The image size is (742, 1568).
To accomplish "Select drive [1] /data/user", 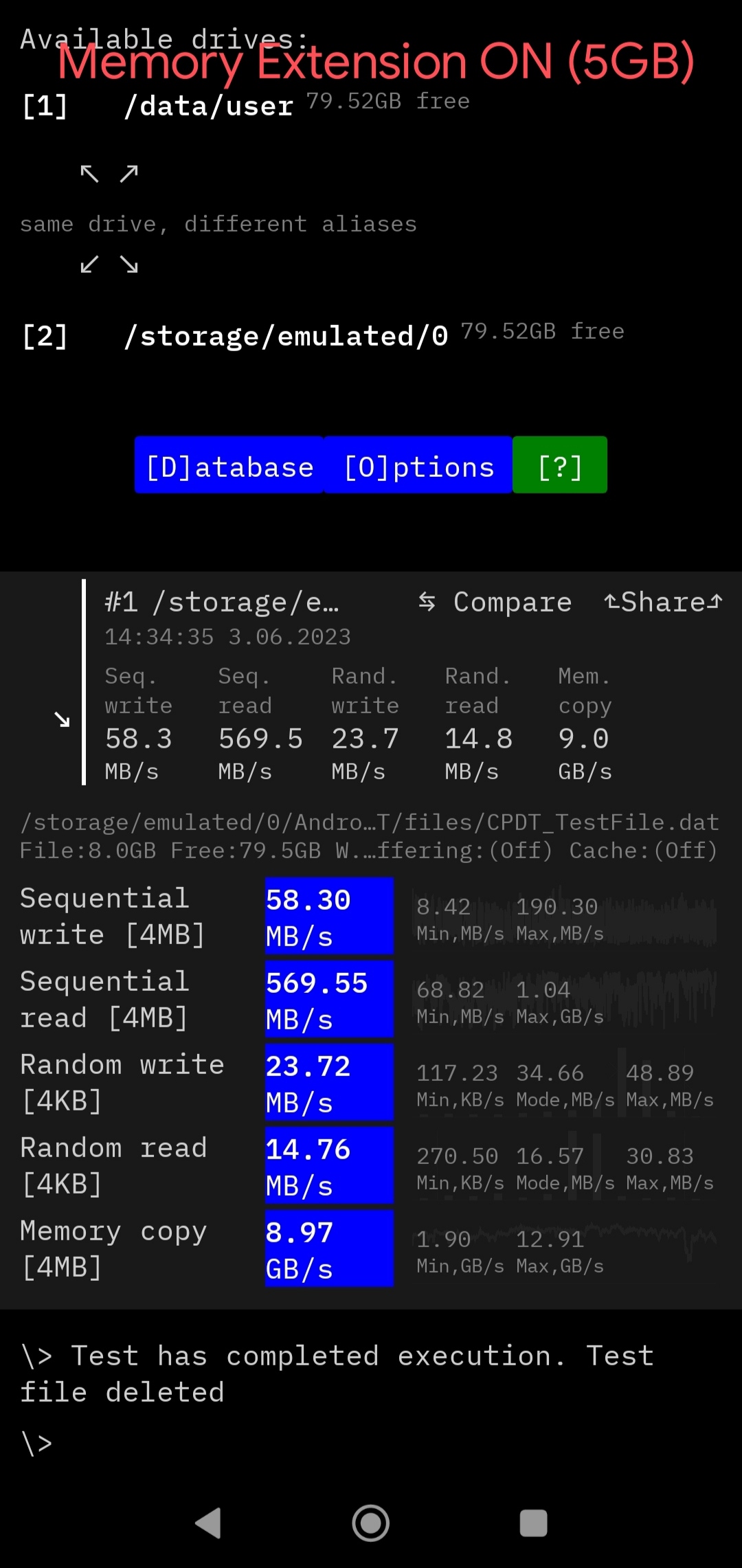I will click(245, 106).
